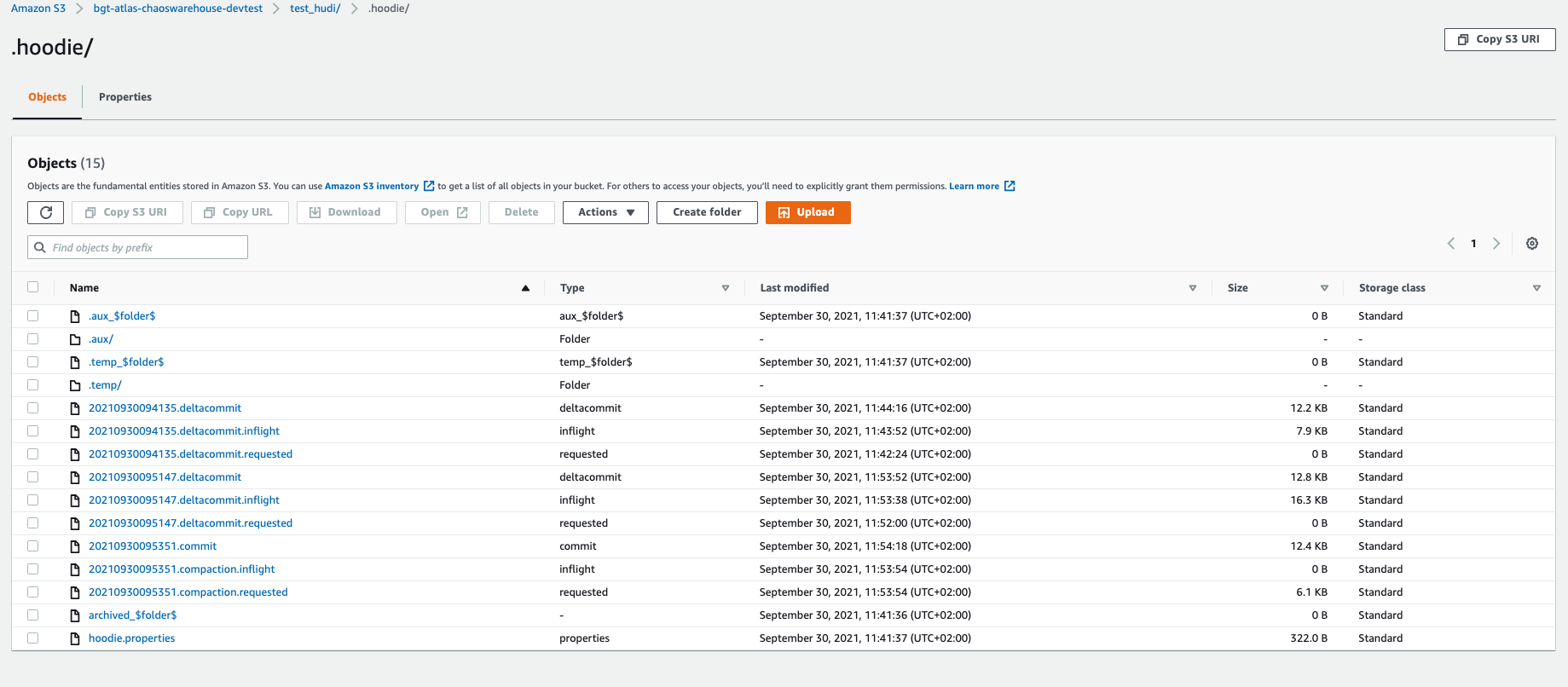Select checkbox for .aux/ folder
The height and width of the screenshot is (687, 1568).
[33, 338]
